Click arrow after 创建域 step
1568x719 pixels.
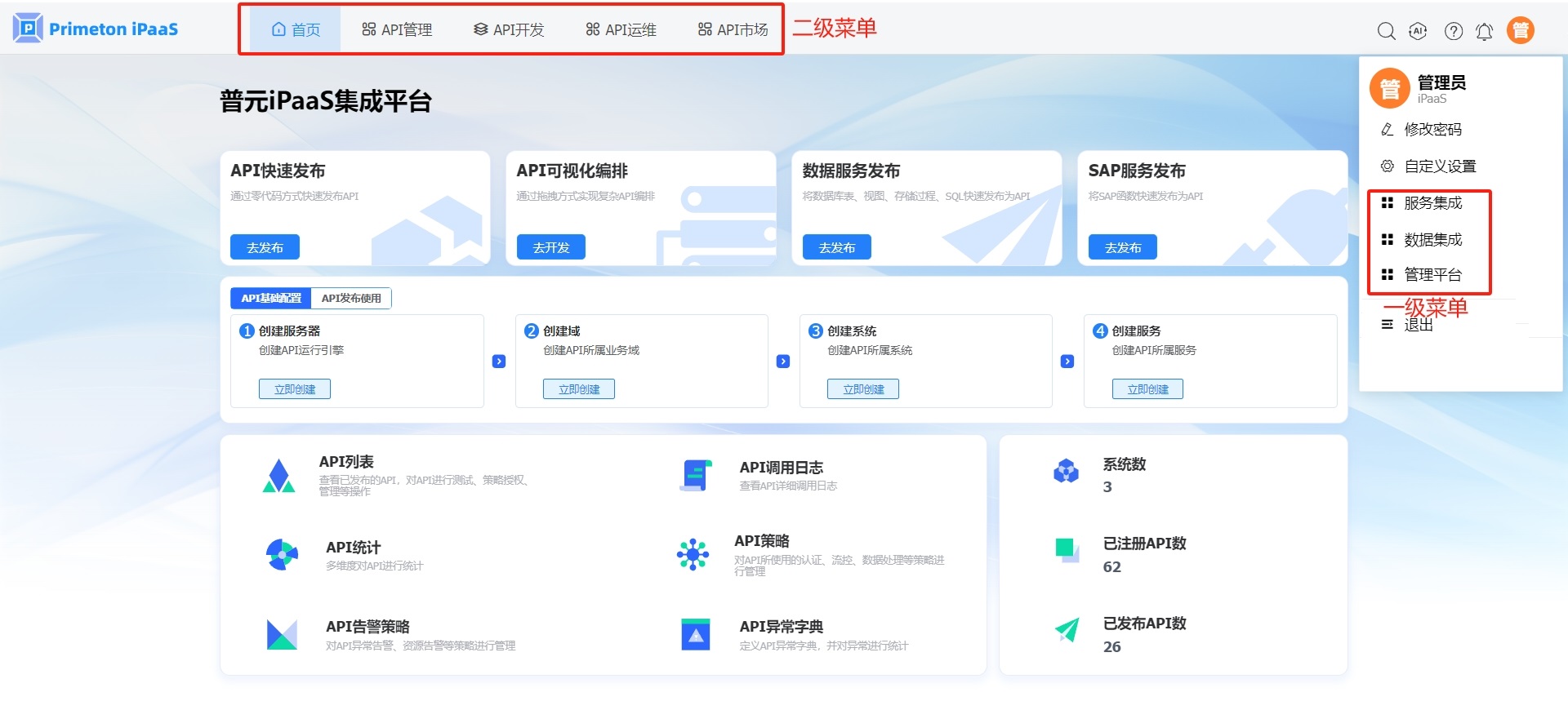(783, 362)
